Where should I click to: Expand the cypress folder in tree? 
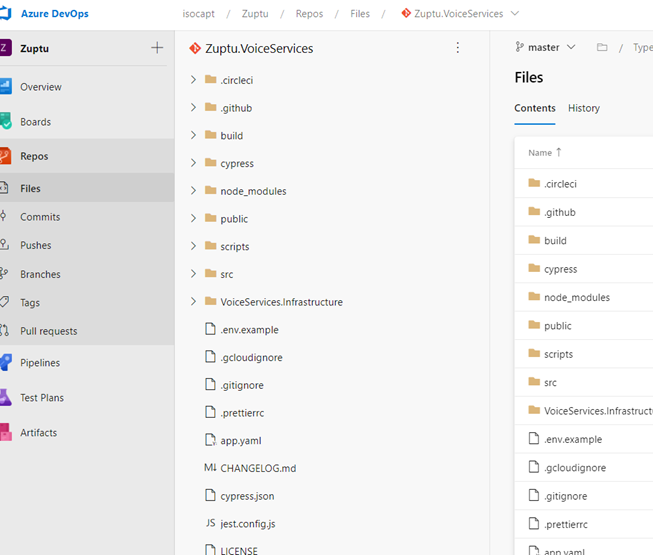coord(193,163)
